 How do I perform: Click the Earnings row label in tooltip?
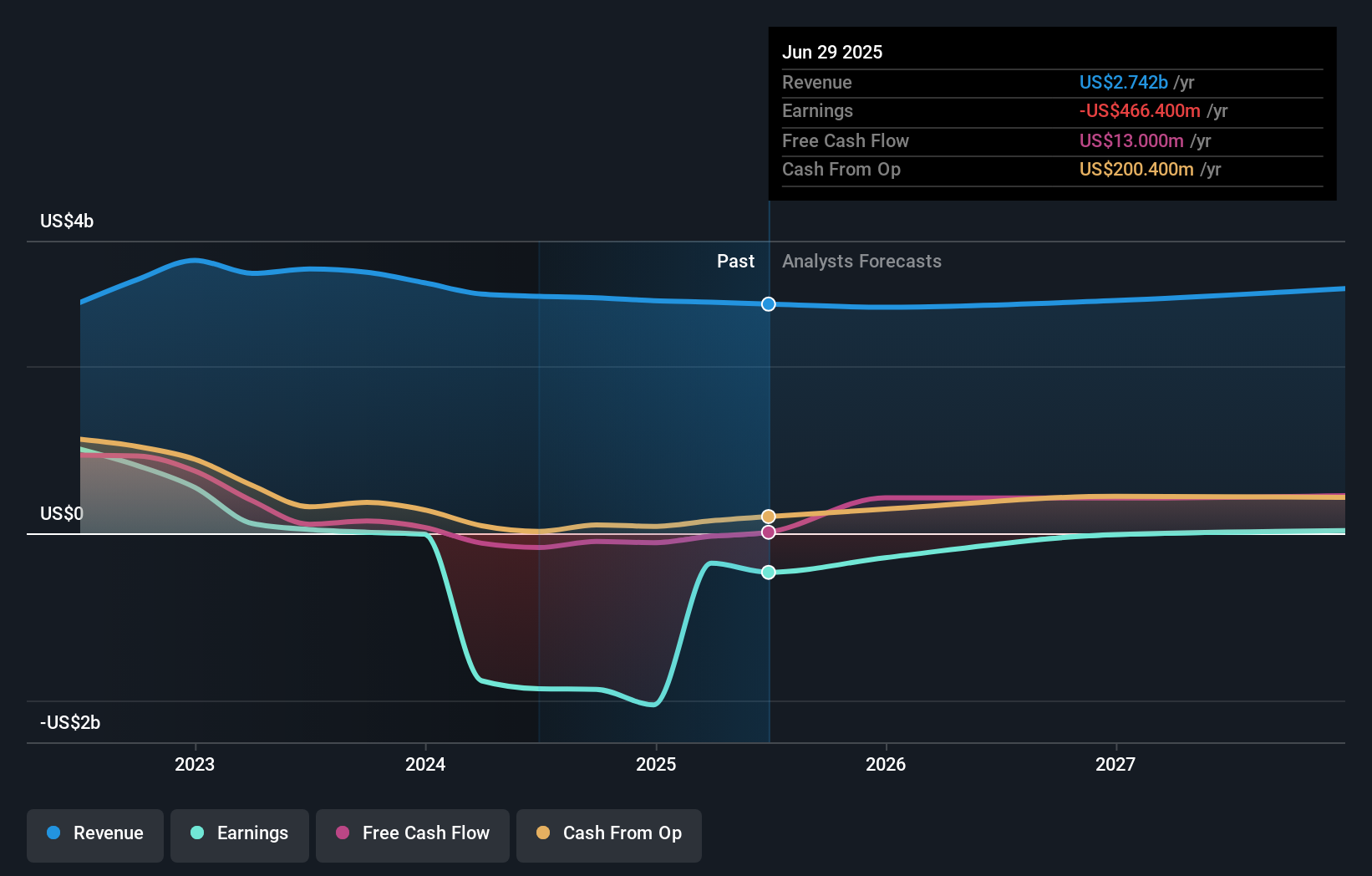[x=817, y=111]
